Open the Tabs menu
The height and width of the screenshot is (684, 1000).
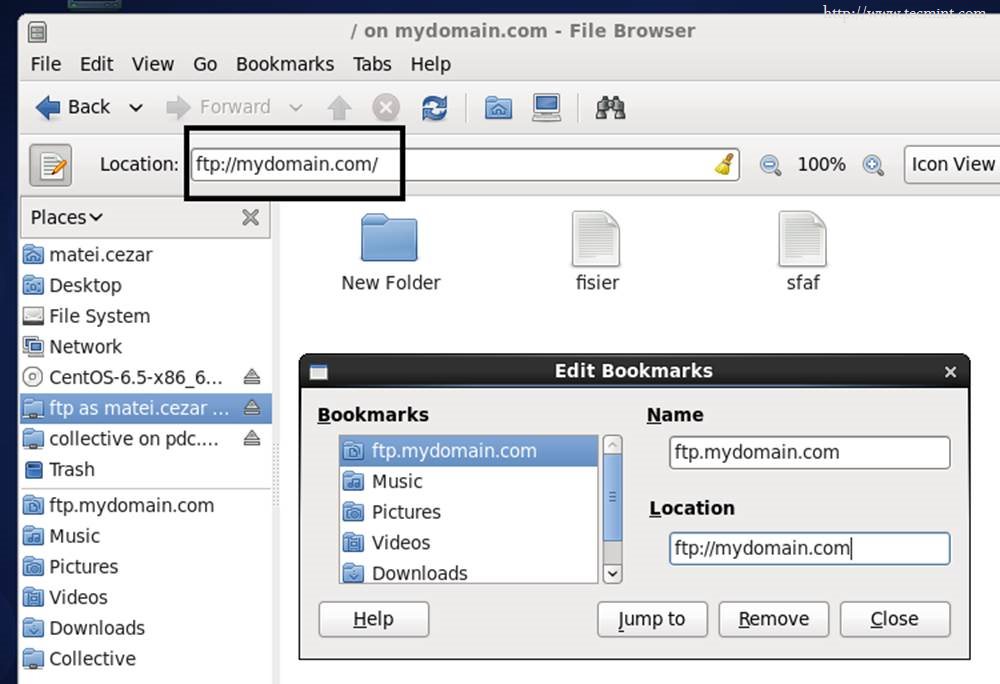pos(372,64)
